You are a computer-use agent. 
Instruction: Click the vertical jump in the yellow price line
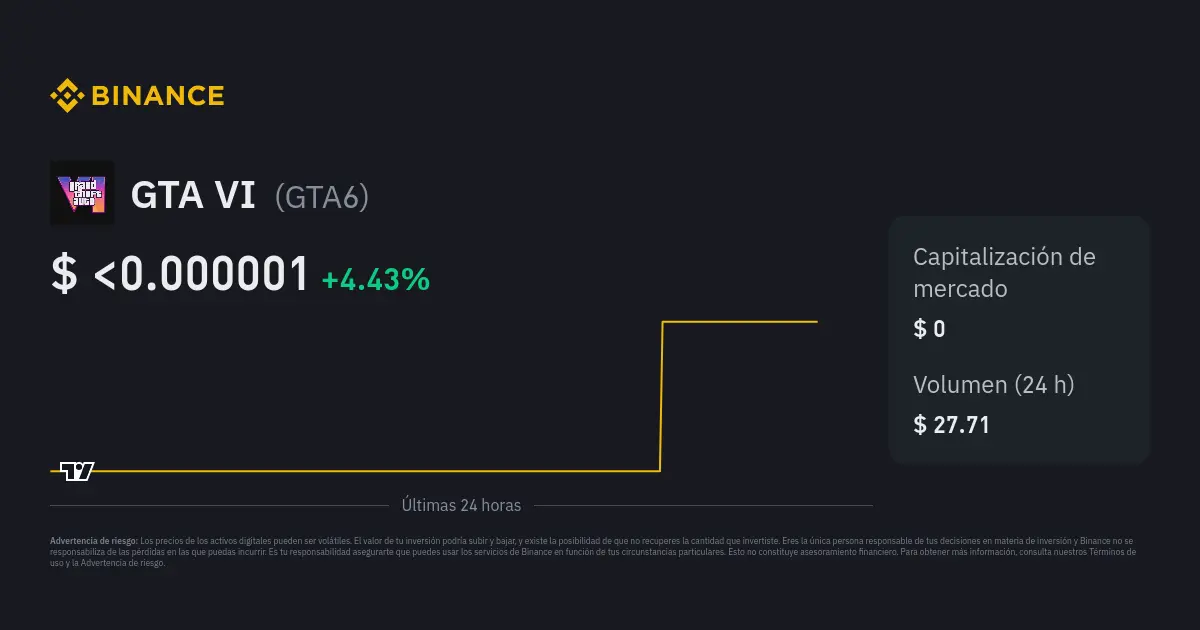coord(661,396)
